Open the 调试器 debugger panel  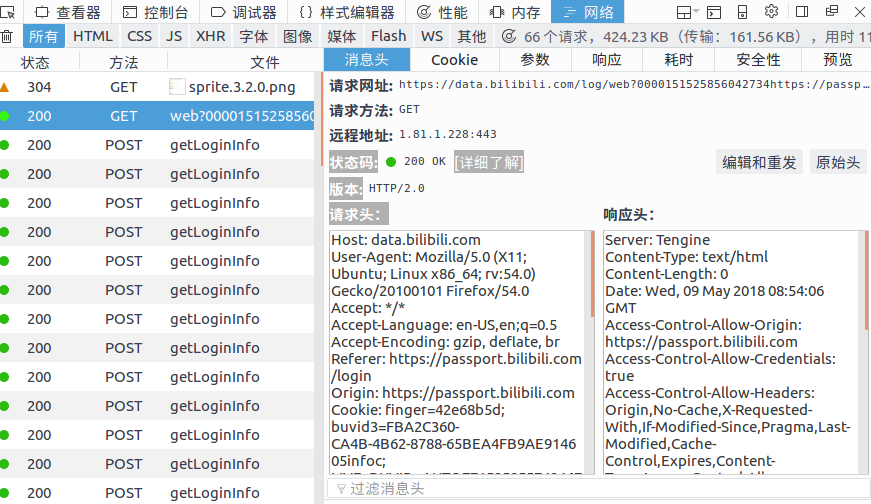[x=243, y=12]
